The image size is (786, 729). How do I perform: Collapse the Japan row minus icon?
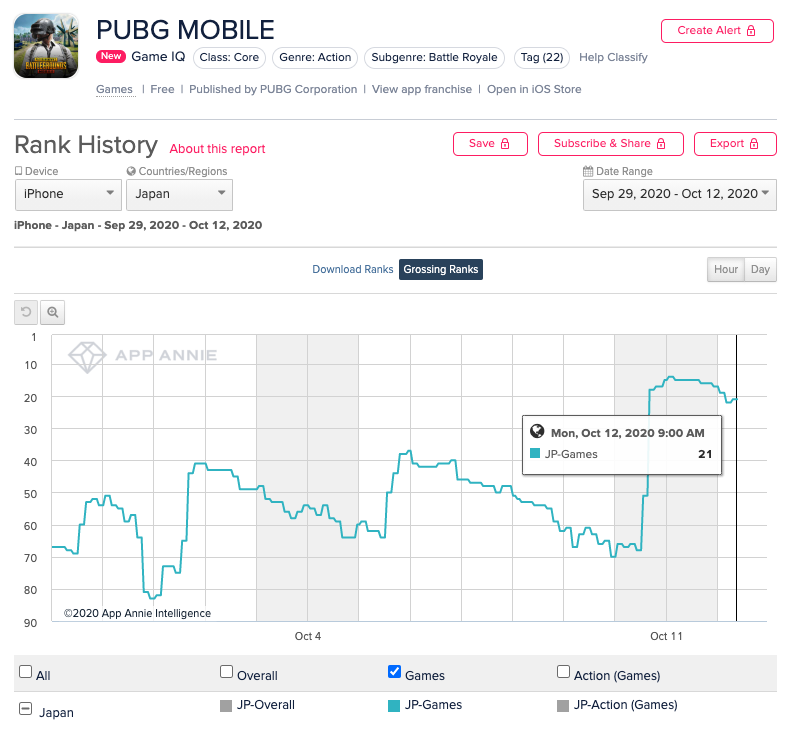click(25, 709)
